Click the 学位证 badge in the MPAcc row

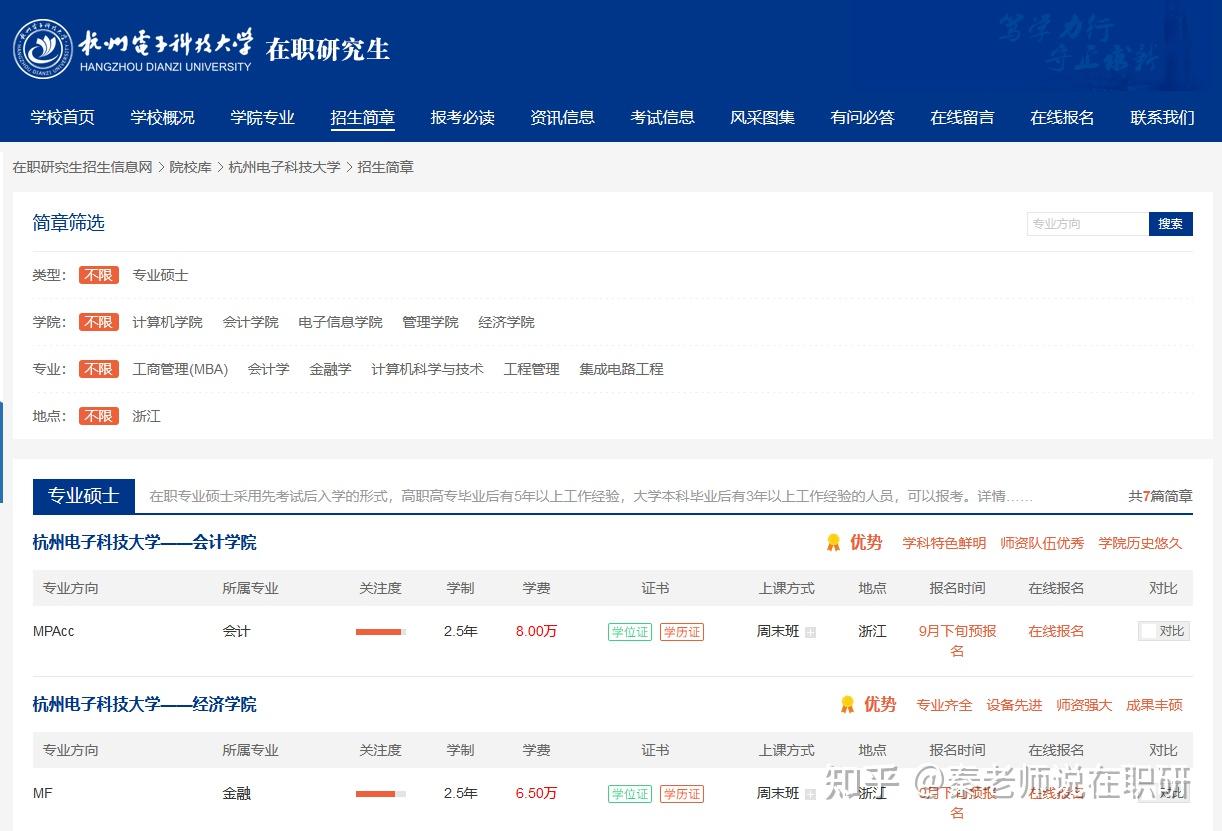tap(630, 632)
